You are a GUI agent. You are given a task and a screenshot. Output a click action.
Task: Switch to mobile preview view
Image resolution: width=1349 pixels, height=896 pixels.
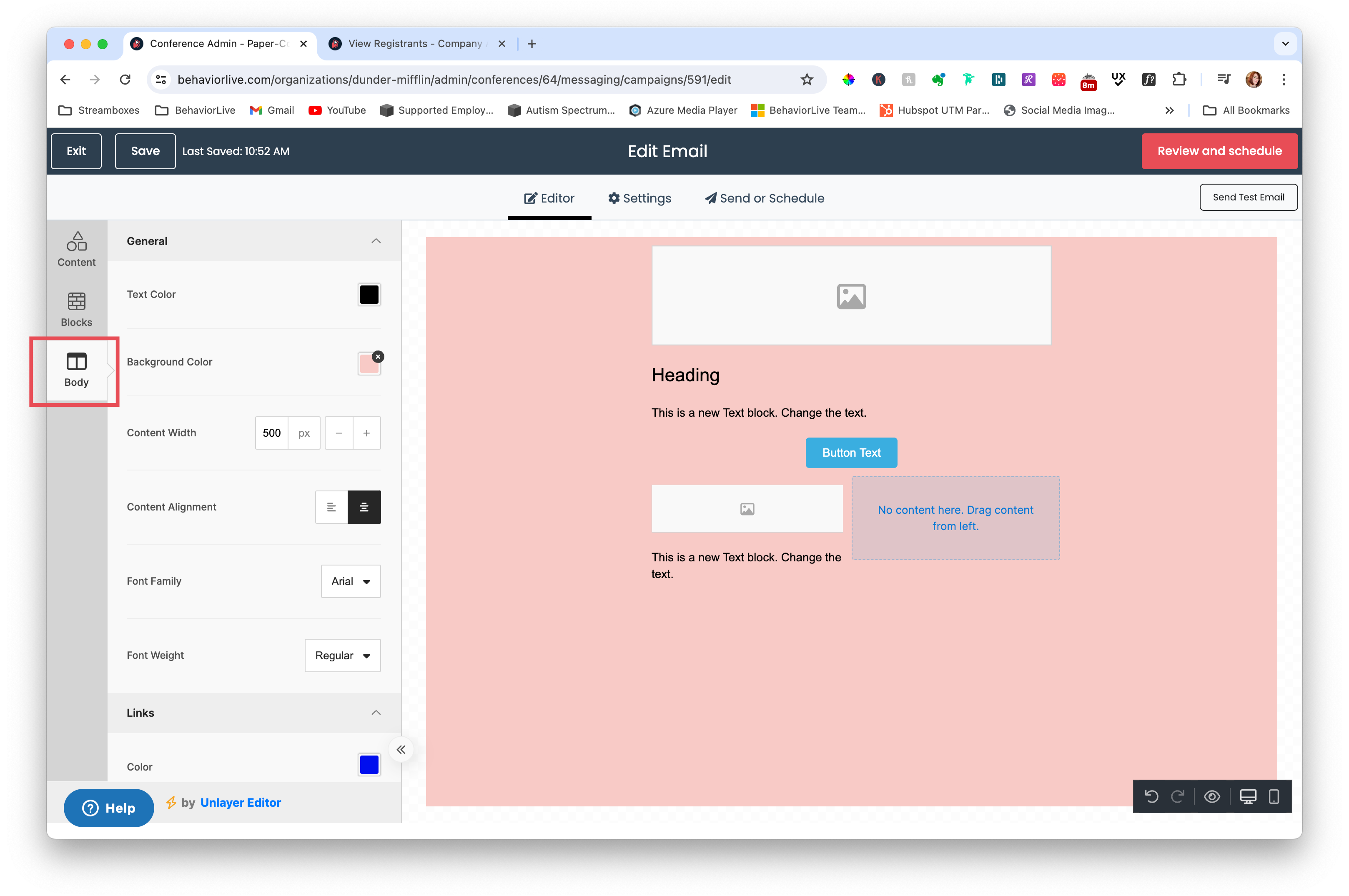coord(1274,796)
